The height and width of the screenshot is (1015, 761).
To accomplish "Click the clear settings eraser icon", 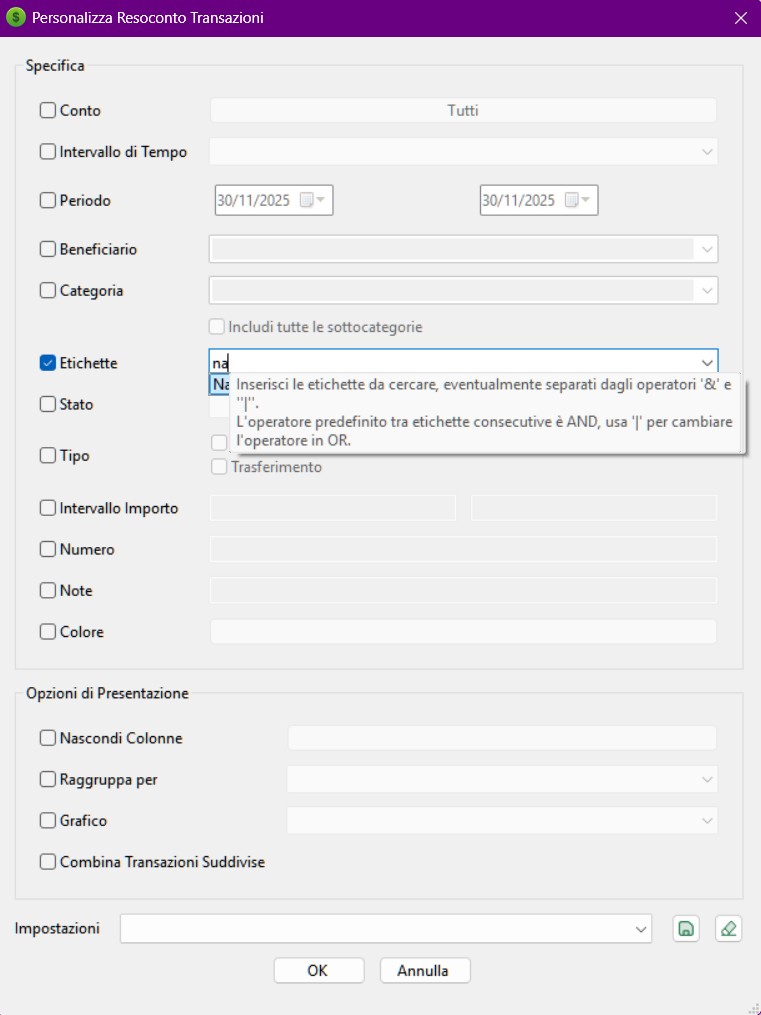I will coord(729,929).
